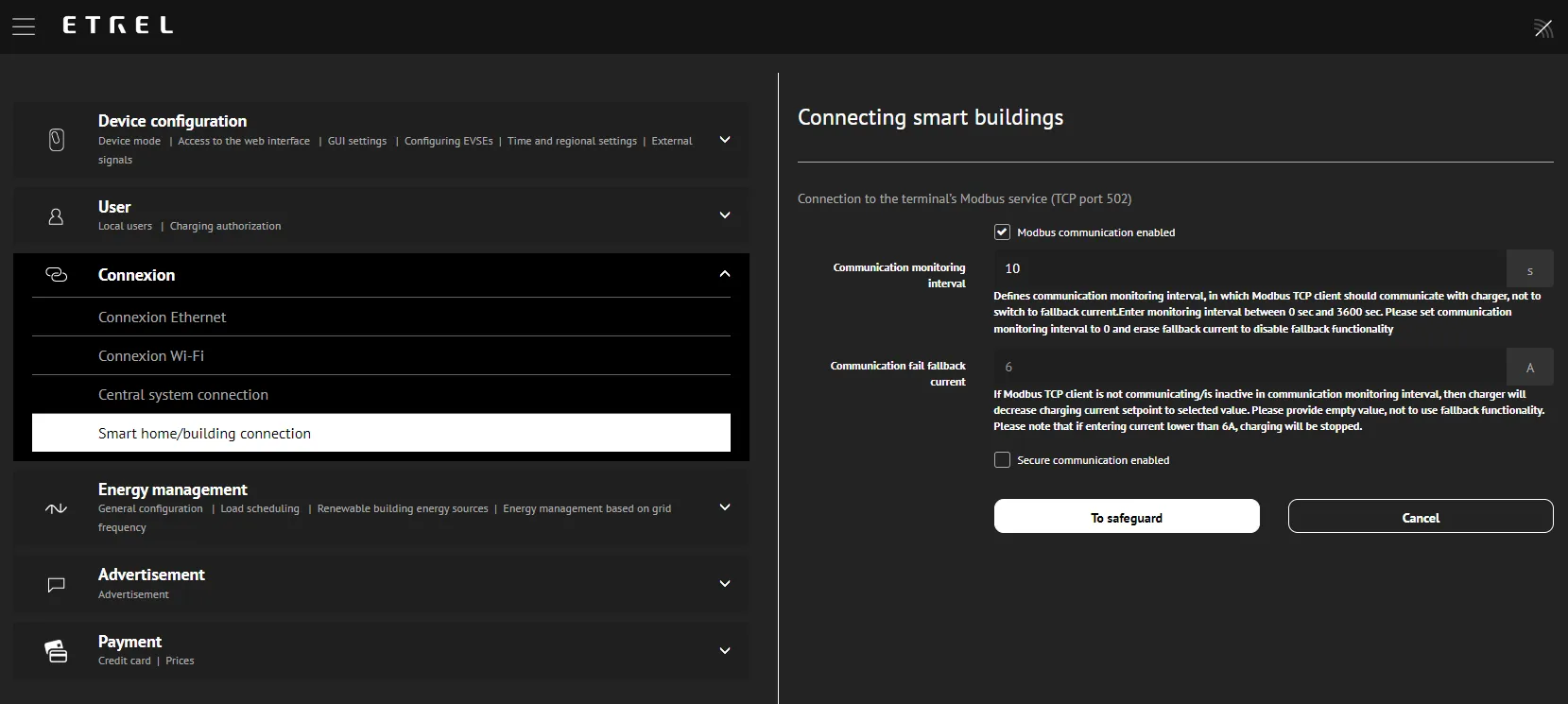
Task: Collapse the Connexion section chevron
Action: coord(725,274)
